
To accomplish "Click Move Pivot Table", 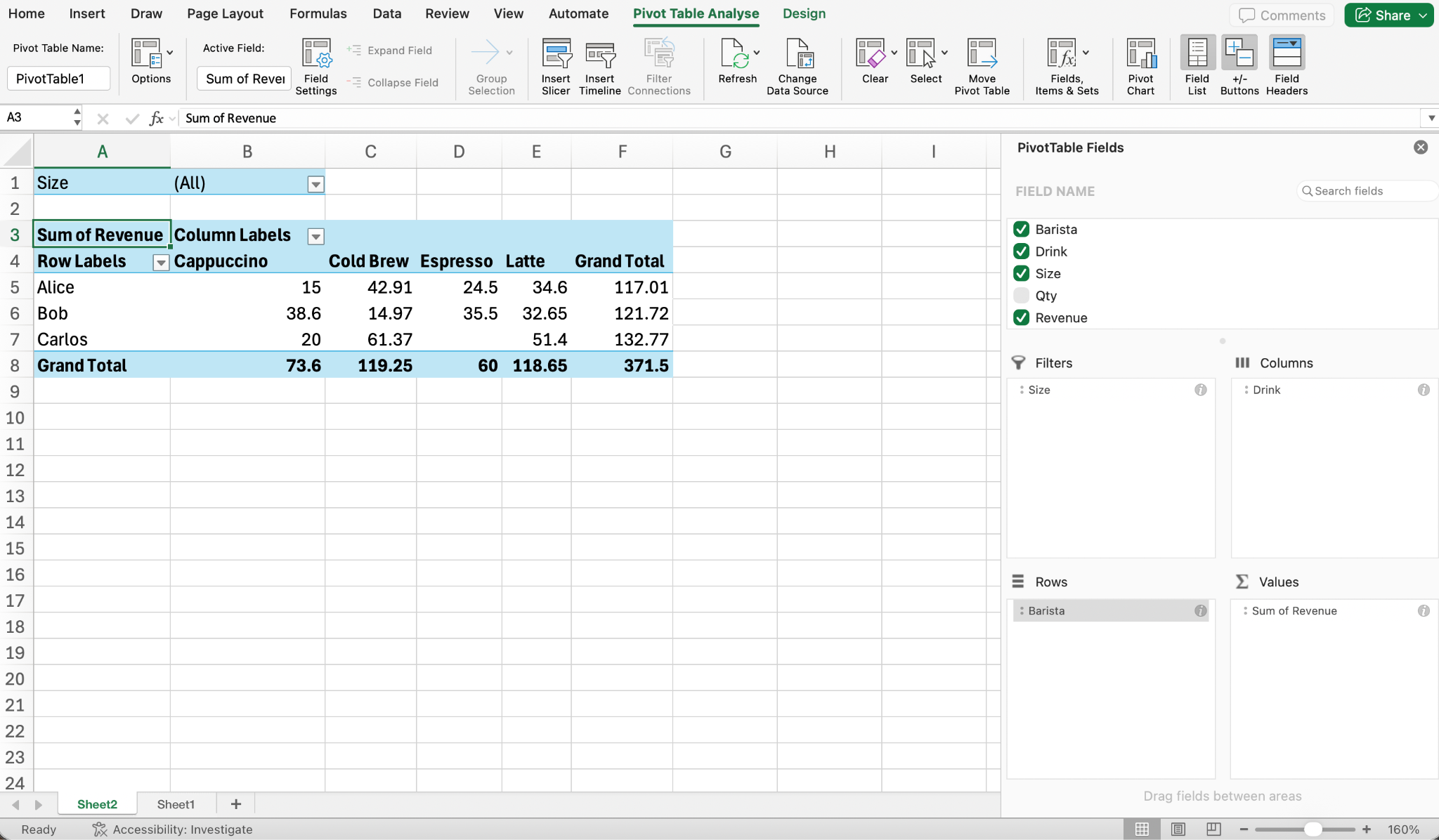I will coord(982,67).
